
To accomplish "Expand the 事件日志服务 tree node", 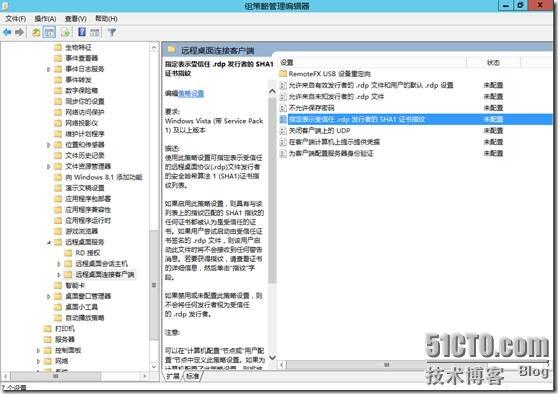I will coord(49,69).
